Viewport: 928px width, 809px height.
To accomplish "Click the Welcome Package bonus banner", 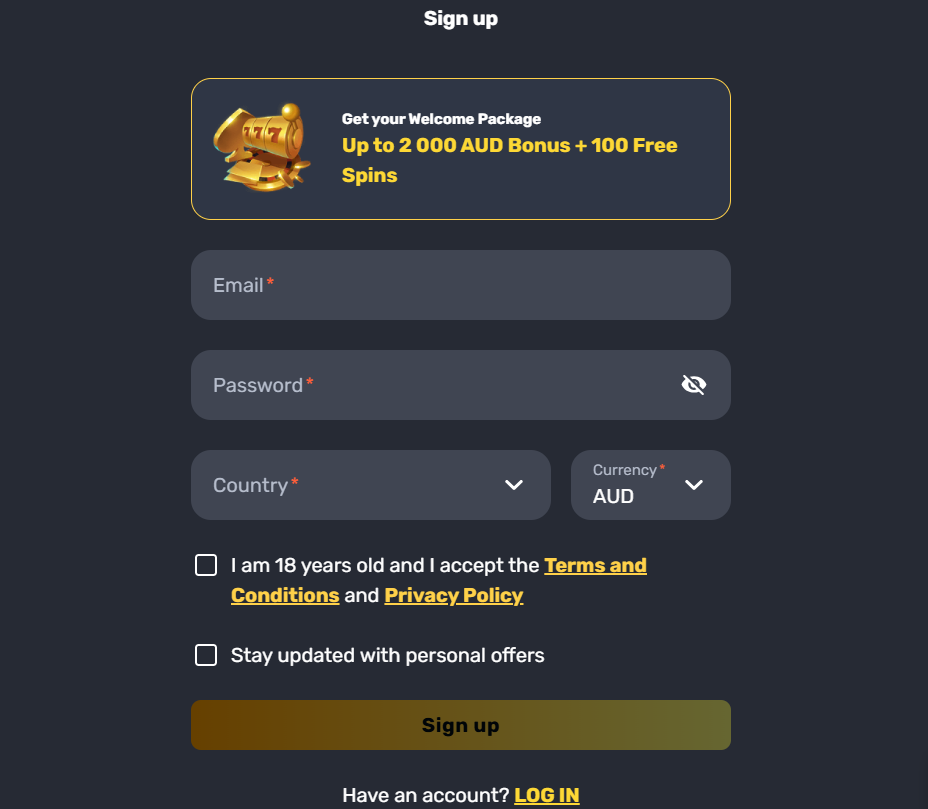I will (x=460, y=148).
